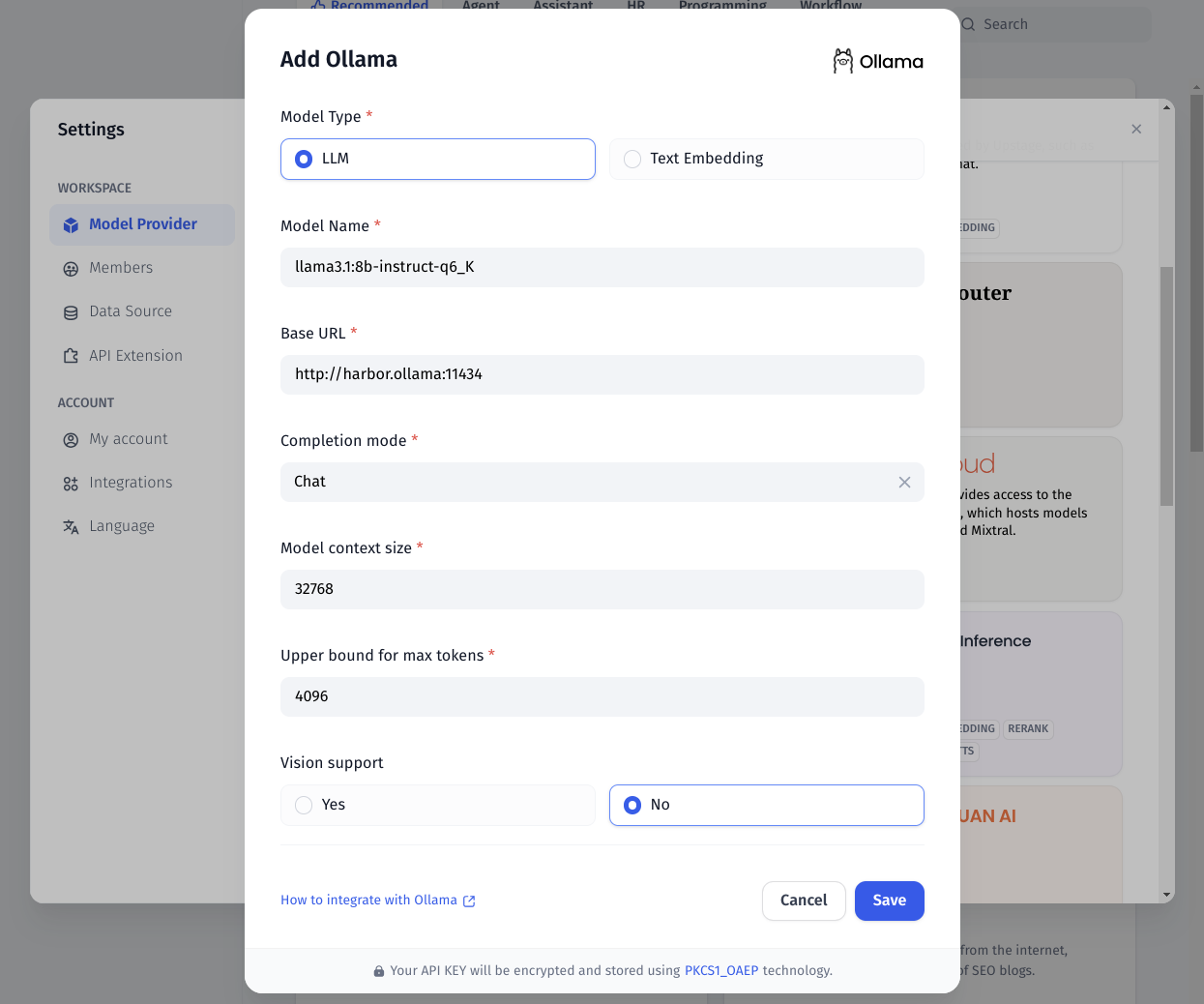Click the Search box in background page

[x=1056, y=24]
